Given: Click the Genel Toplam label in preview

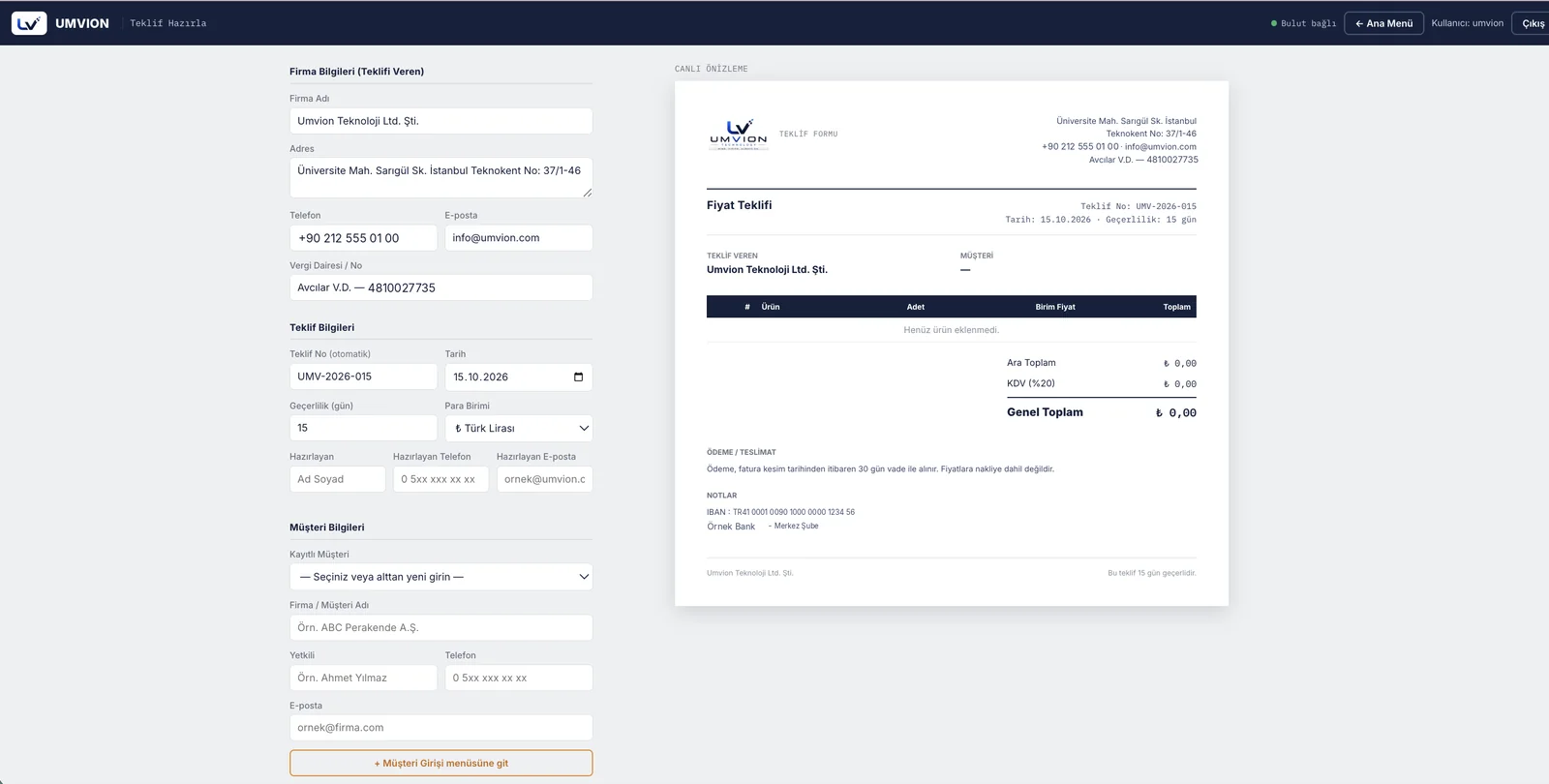Looking at the screenshot, I should (1045, 412).
